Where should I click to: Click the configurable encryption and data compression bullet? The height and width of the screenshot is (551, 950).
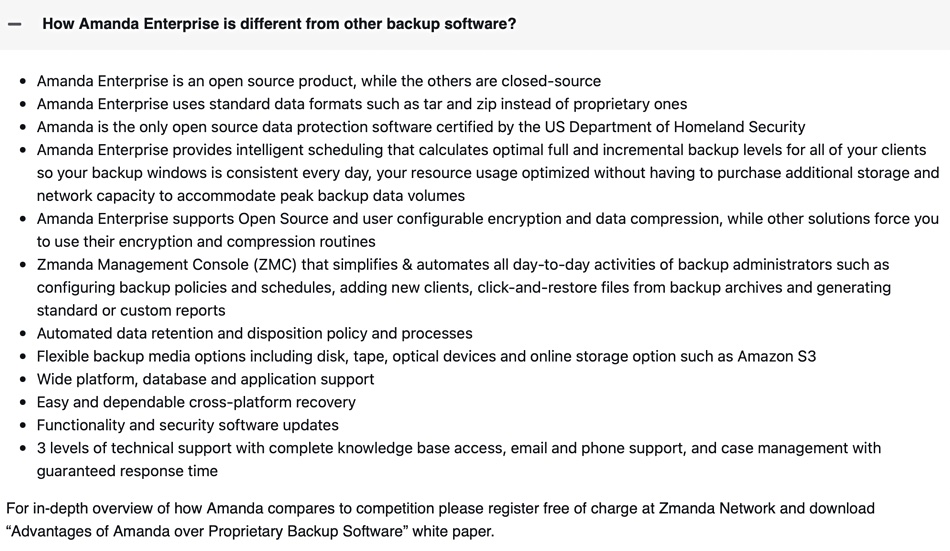click(488, 230)
